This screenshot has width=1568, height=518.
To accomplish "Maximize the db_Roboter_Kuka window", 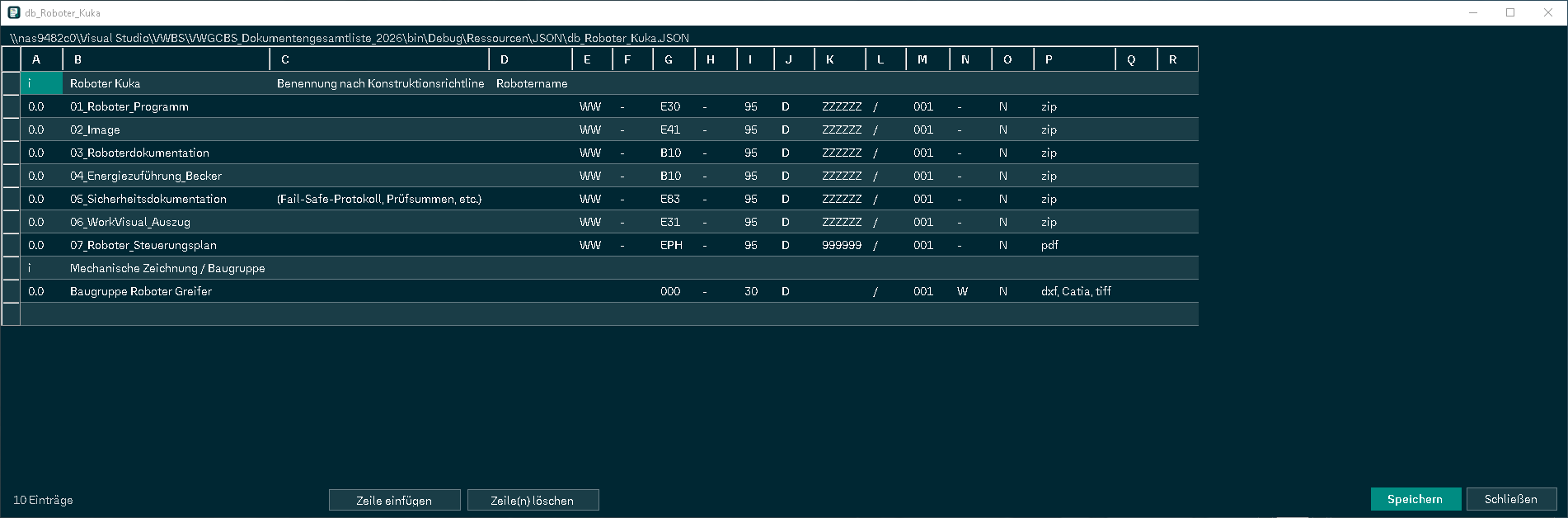I will coord(1510,12).
